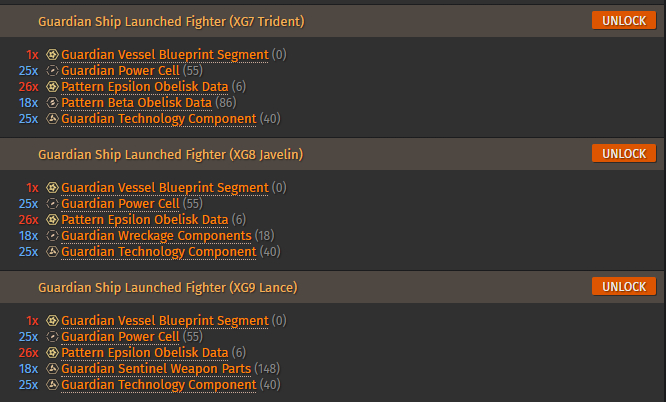Screen dimensions: 666x402
Task: Open Trident's Guardian Vessel Blueprint Segment link
Action: (x=165, y=54)
